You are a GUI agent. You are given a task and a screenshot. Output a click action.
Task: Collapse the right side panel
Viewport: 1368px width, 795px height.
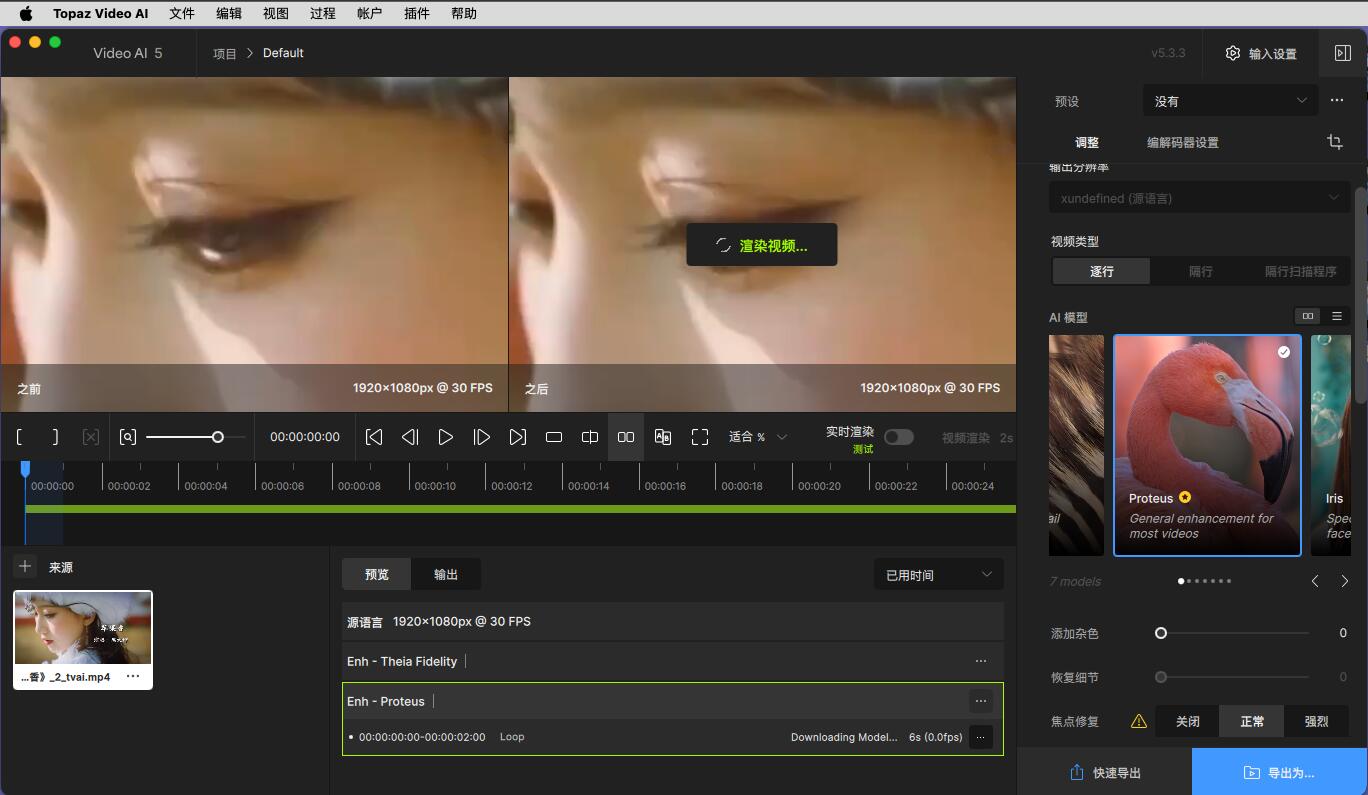coord(1342,53)
